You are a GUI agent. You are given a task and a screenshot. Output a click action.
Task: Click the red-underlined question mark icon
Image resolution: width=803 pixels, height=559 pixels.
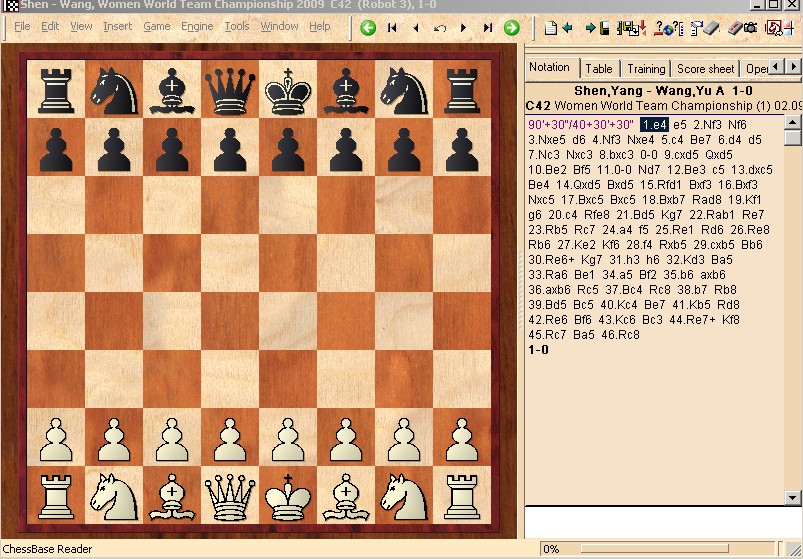tap(659, 28)
